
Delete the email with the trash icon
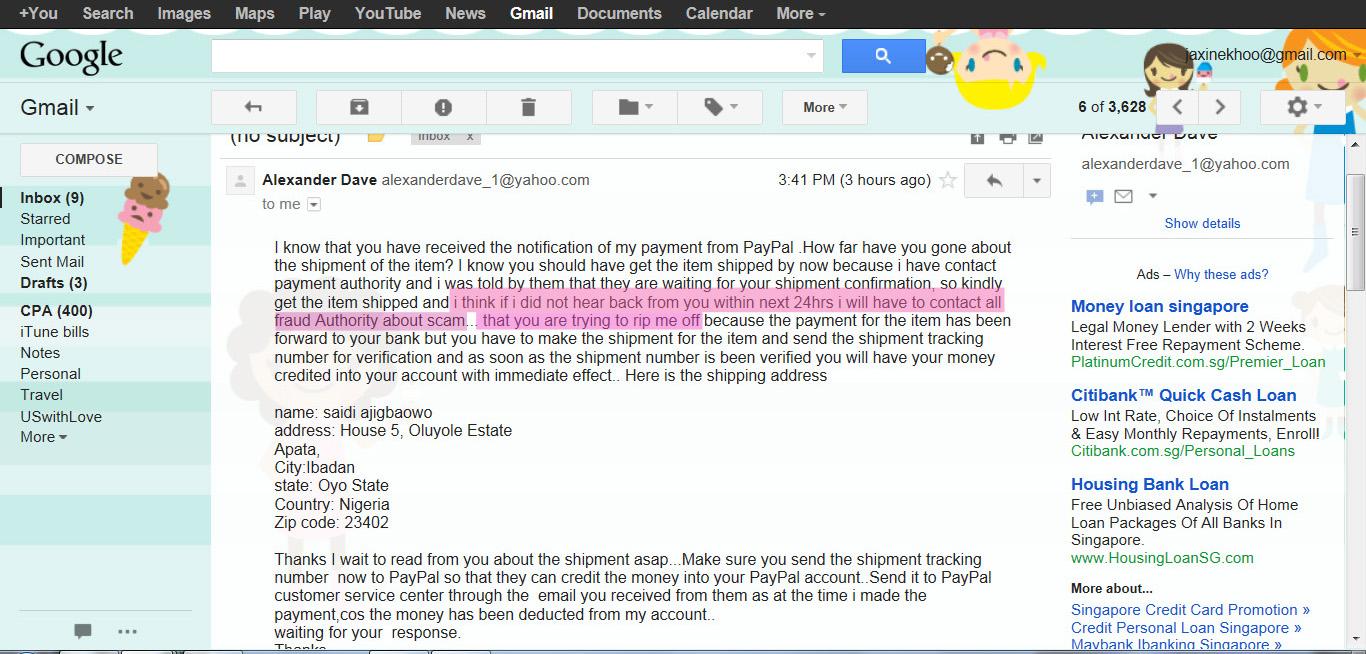pyautogui.click(x=529, y=107)
